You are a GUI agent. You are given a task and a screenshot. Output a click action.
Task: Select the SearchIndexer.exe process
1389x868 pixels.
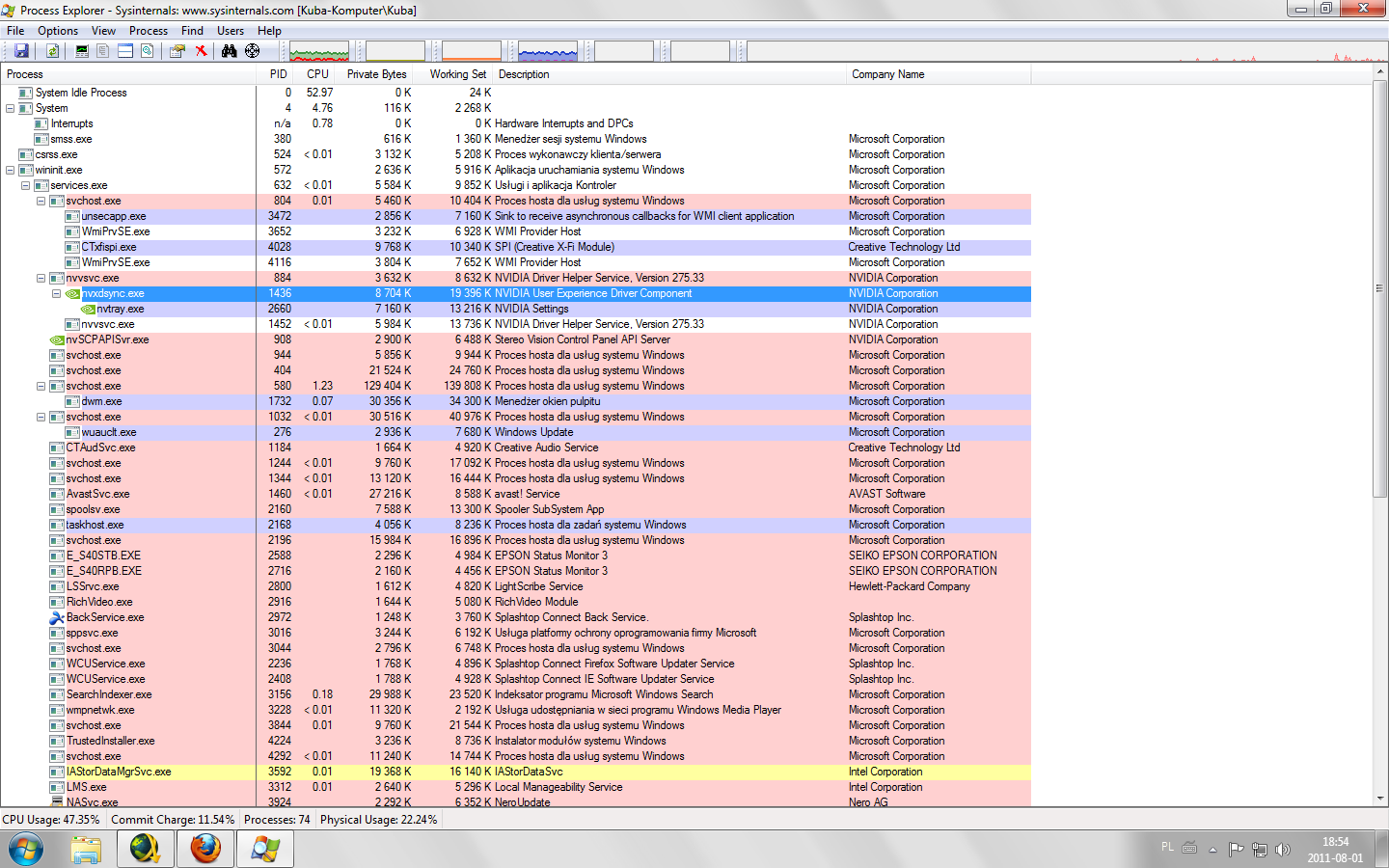point(109,694)
